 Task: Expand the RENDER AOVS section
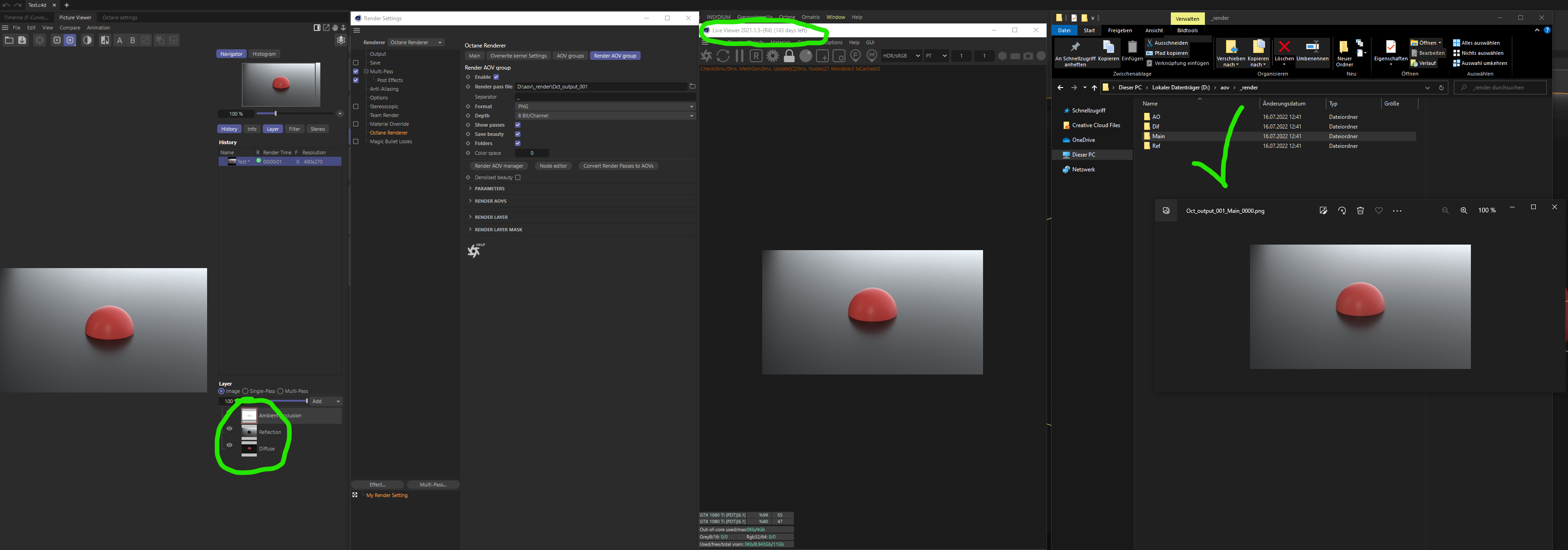(x=490, y=201)
